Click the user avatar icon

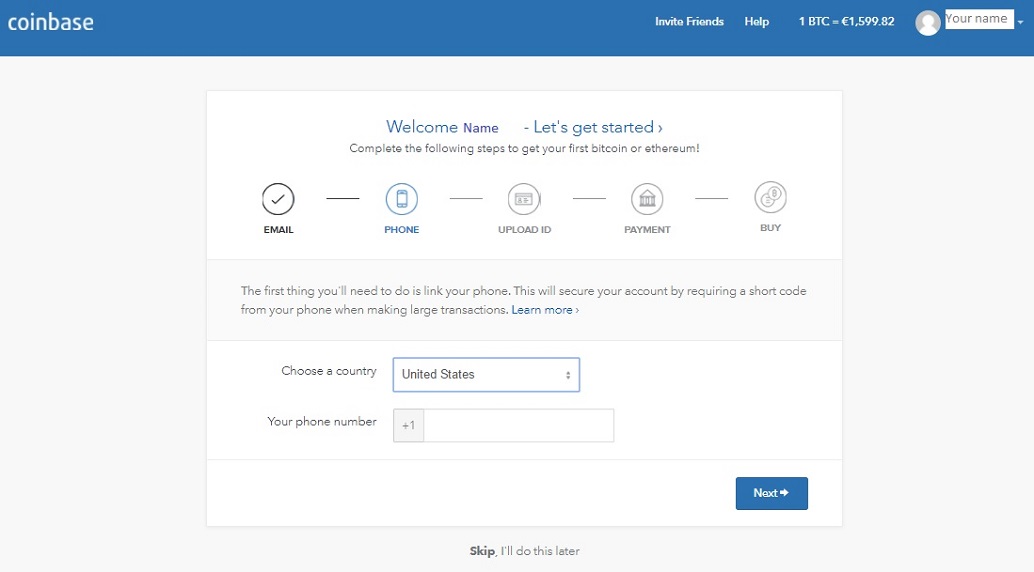927,23
